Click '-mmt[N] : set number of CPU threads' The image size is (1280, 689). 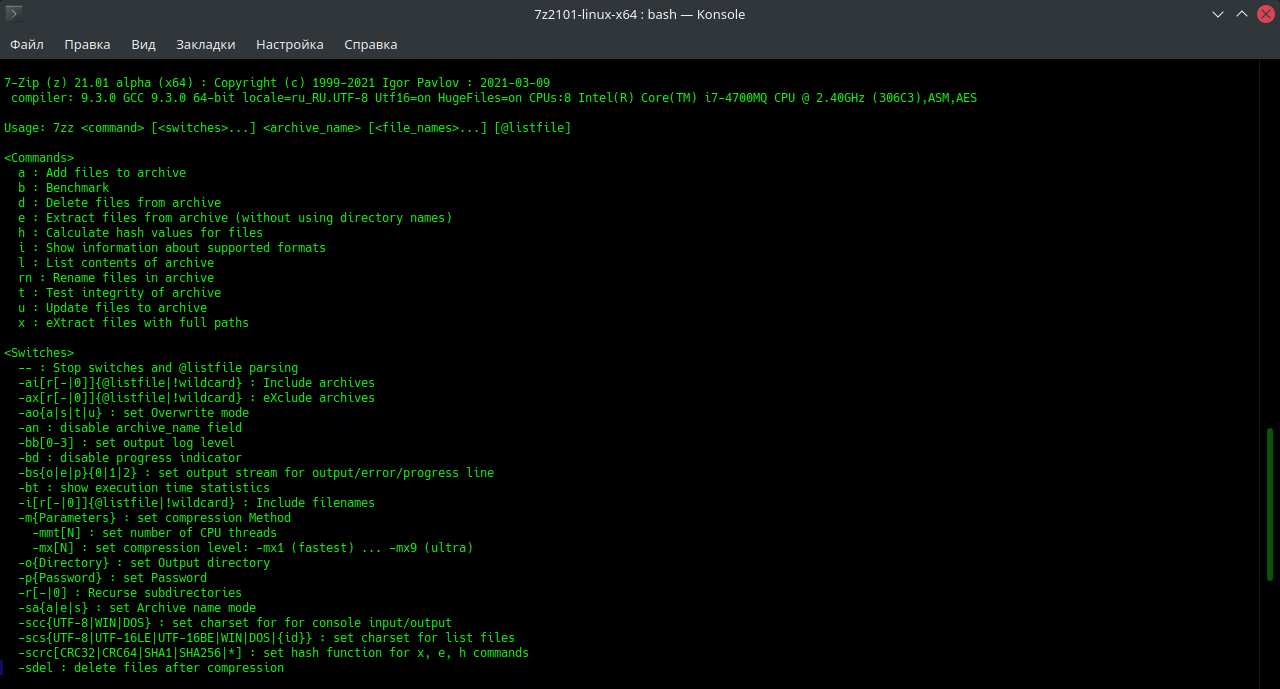[155, 533]
